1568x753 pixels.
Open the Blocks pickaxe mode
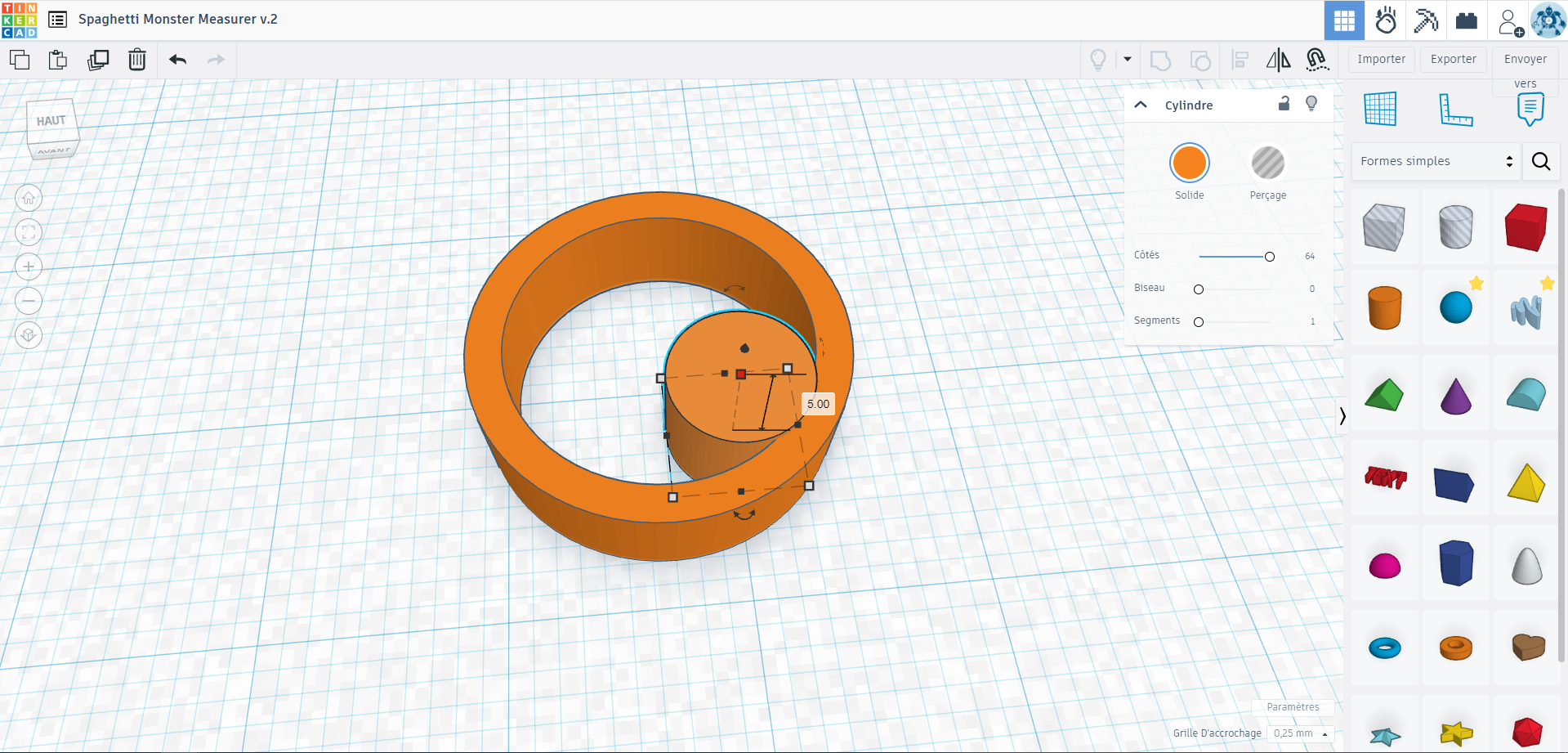[1426, 20]
